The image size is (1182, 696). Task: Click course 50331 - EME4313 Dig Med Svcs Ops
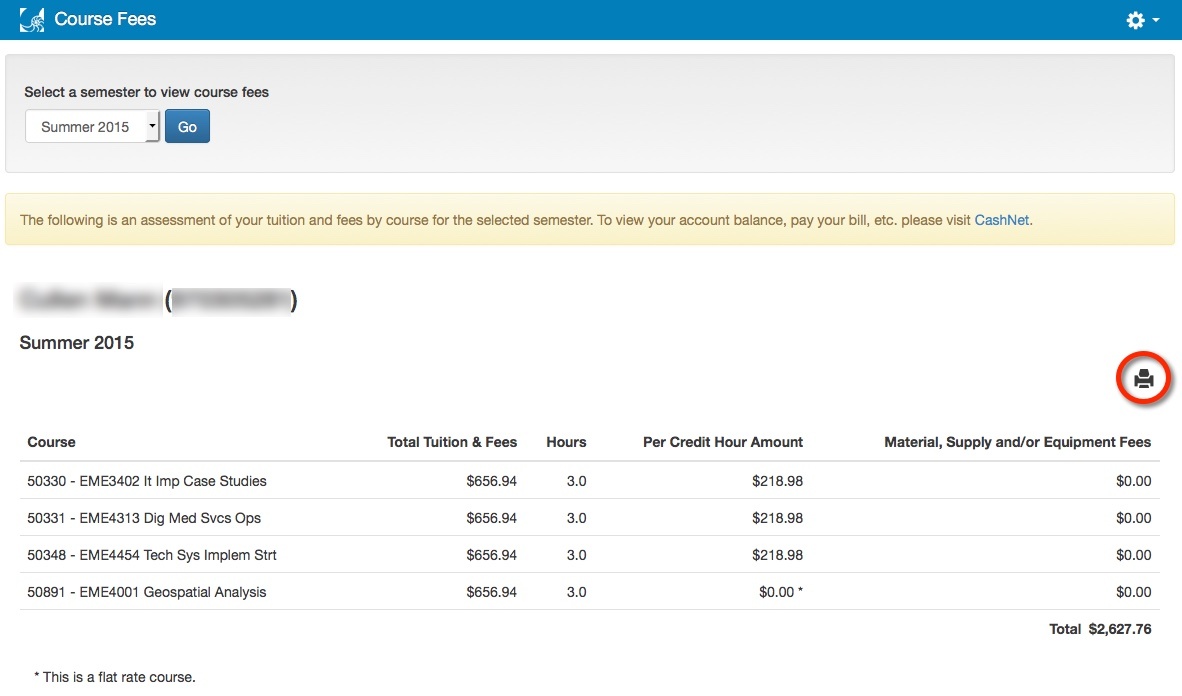click(x=144, y=518)
